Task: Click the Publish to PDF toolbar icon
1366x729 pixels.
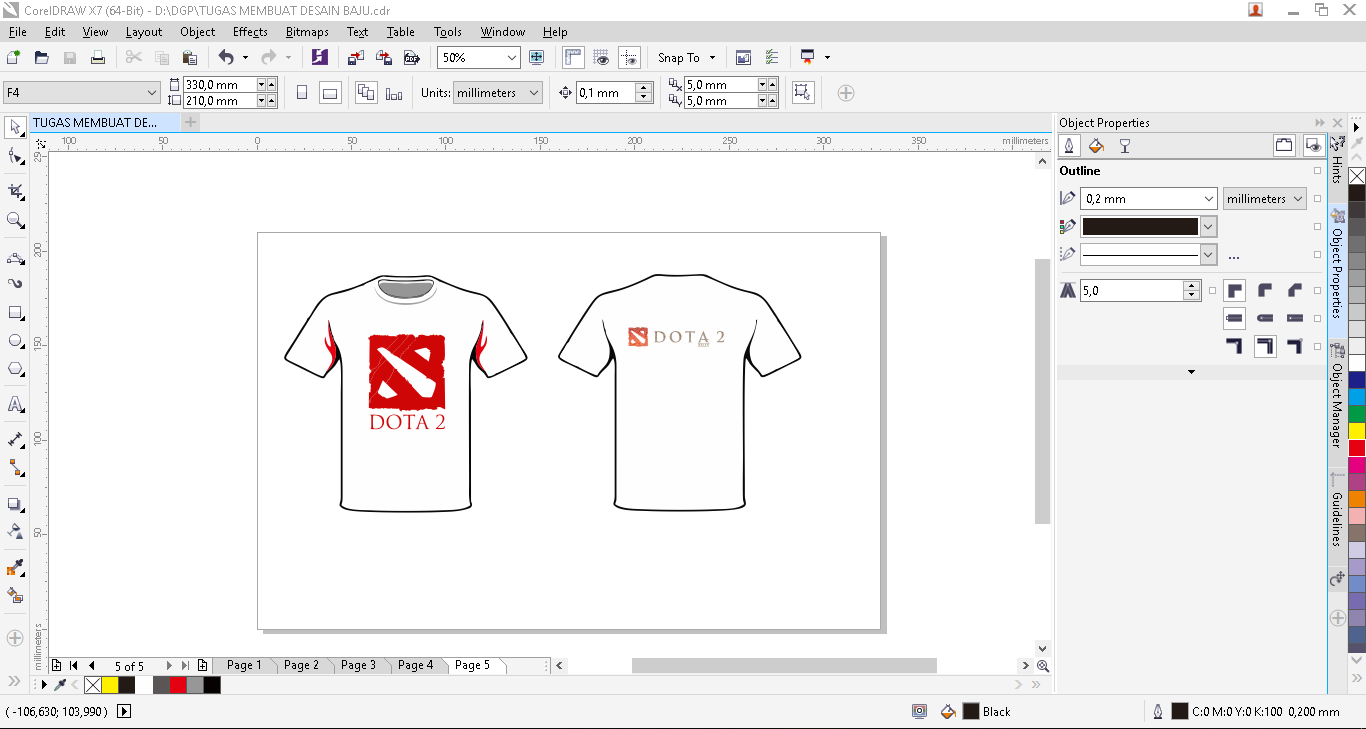Action: coord(412,57)
